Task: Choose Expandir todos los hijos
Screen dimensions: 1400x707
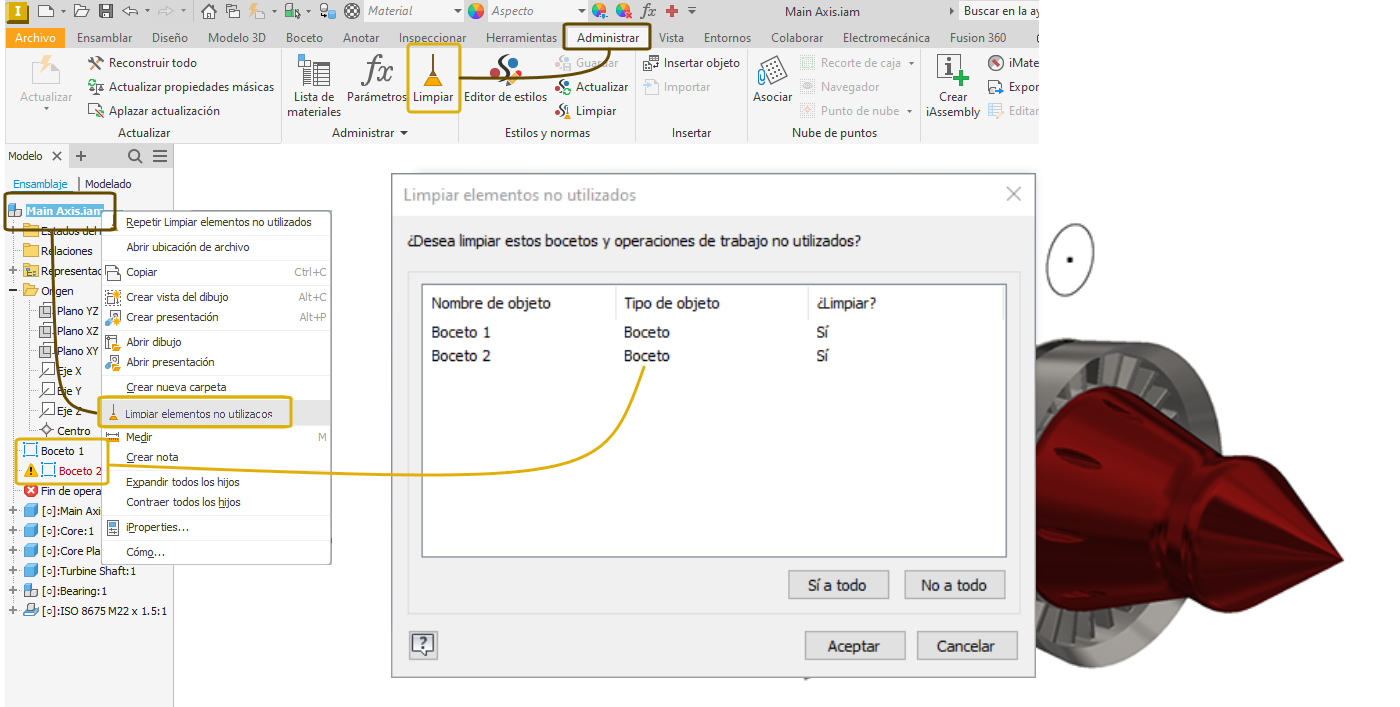Action: click(216, 482)
